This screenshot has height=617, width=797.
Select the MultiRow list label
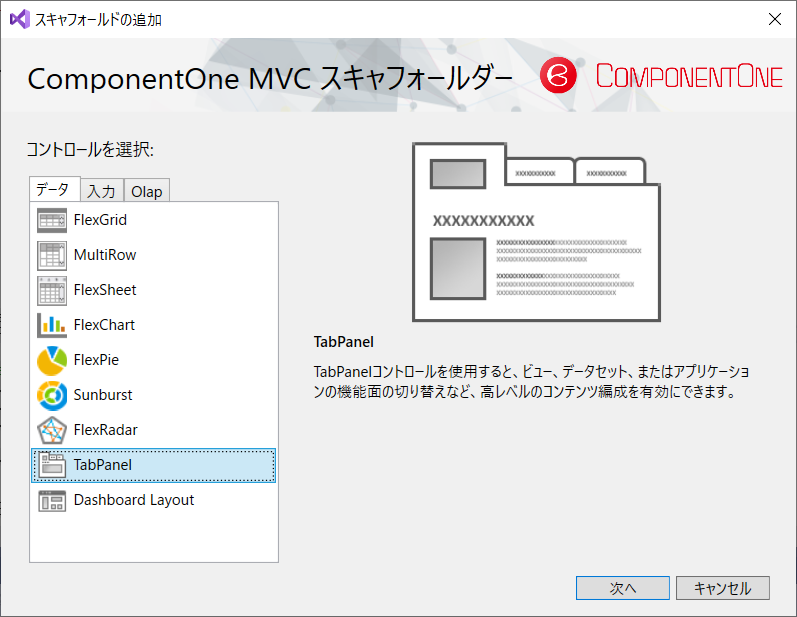(105, 255)
